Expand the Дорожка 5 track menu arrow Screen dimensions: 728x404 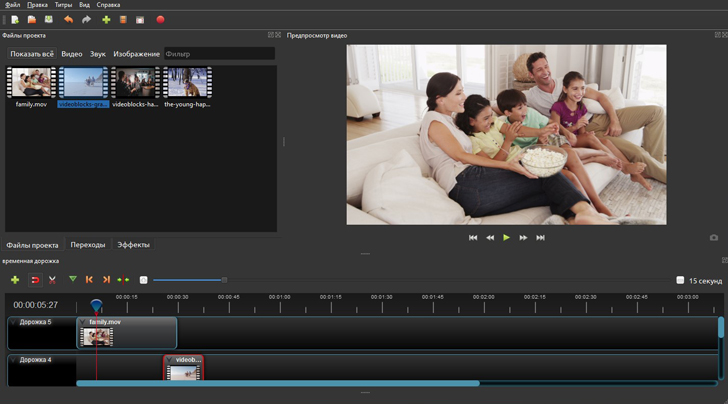pyautogui.click(x=13, y=322)
